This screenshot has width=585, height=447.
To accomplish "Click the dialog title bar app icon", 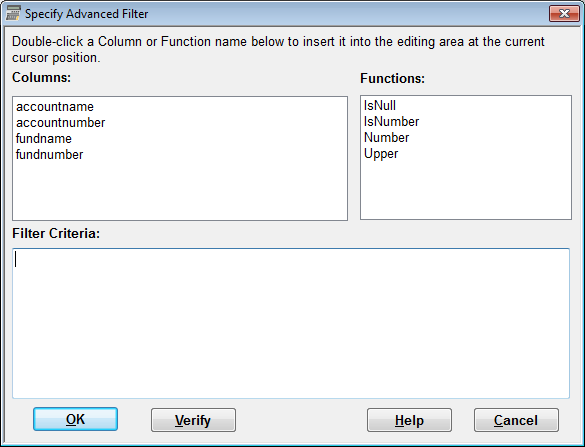I will click(13, 13).
